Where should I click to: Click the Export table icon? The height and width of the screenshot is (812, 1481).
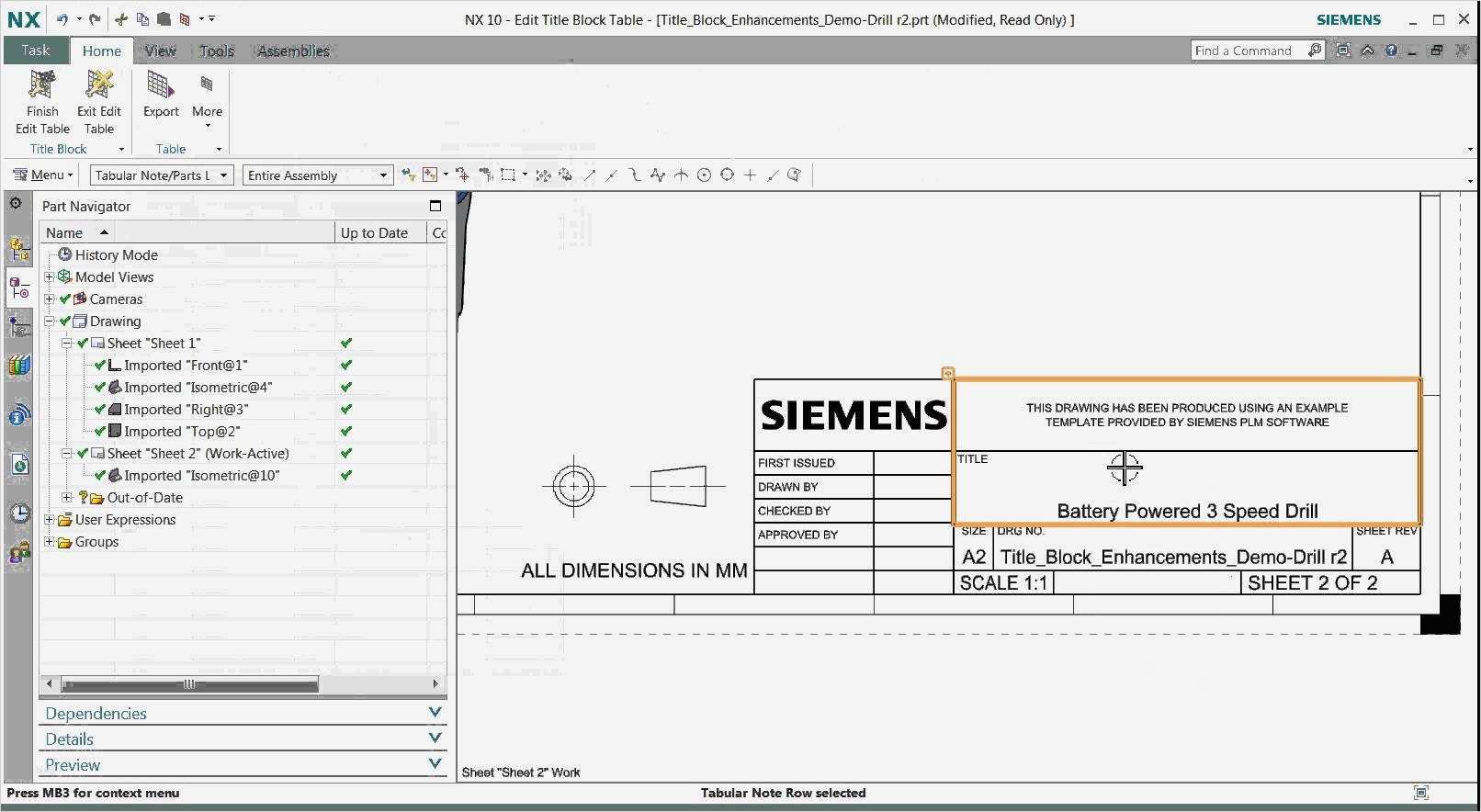[161, 86]
